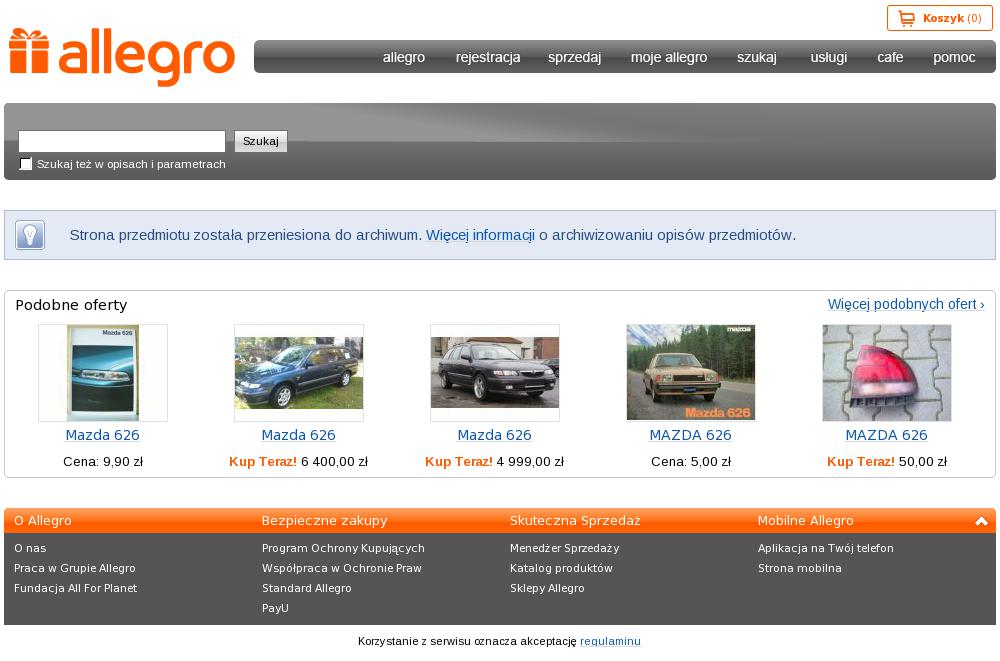Enable search in descriptions and parameters
Image resolution: width=1000 pixels, height=661 pixels.
[x=26, y=164]
